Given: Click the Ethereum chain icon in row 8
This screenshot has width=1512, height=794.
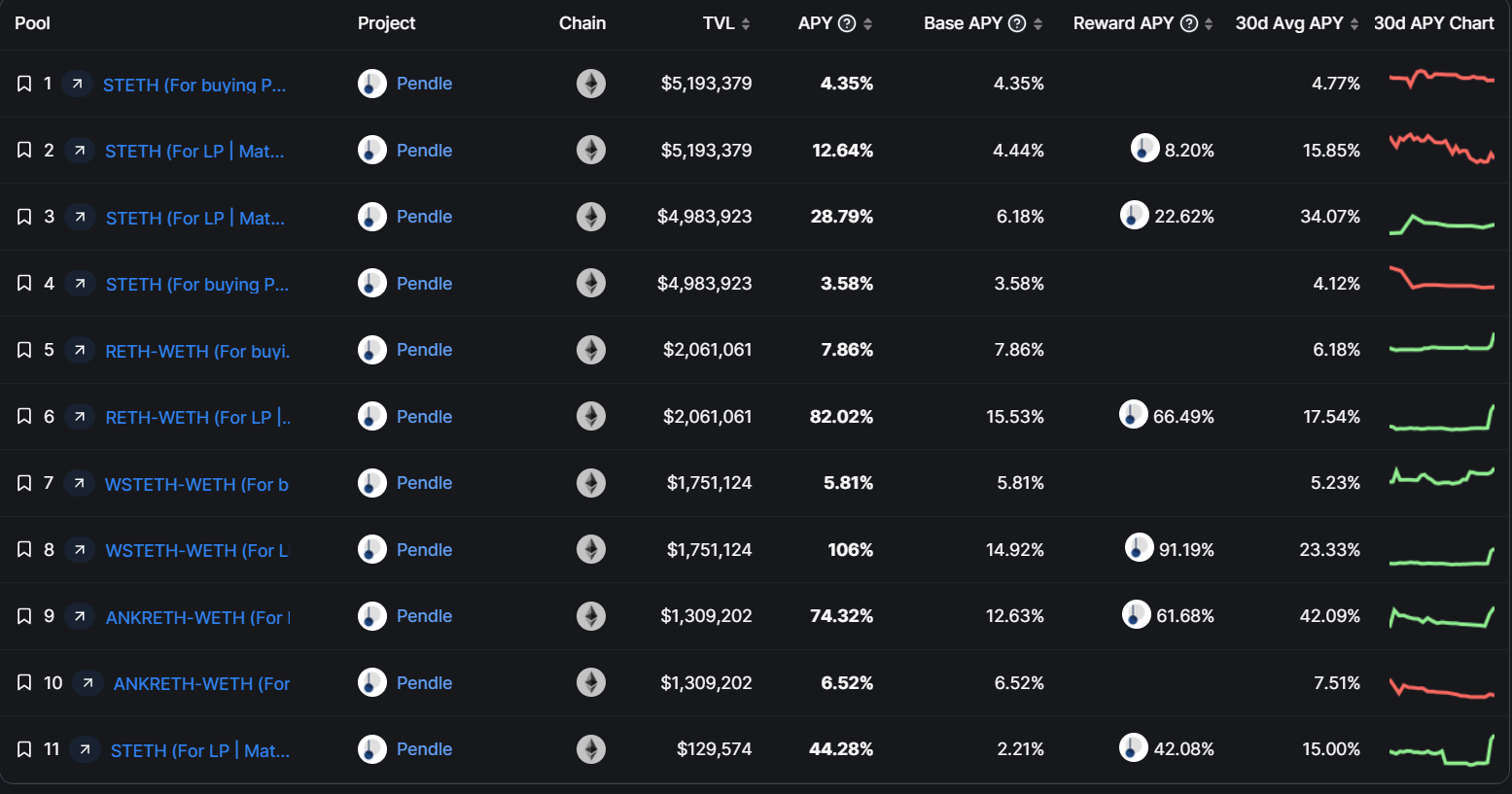Looking at the screenshot, I should coord(591,549).
